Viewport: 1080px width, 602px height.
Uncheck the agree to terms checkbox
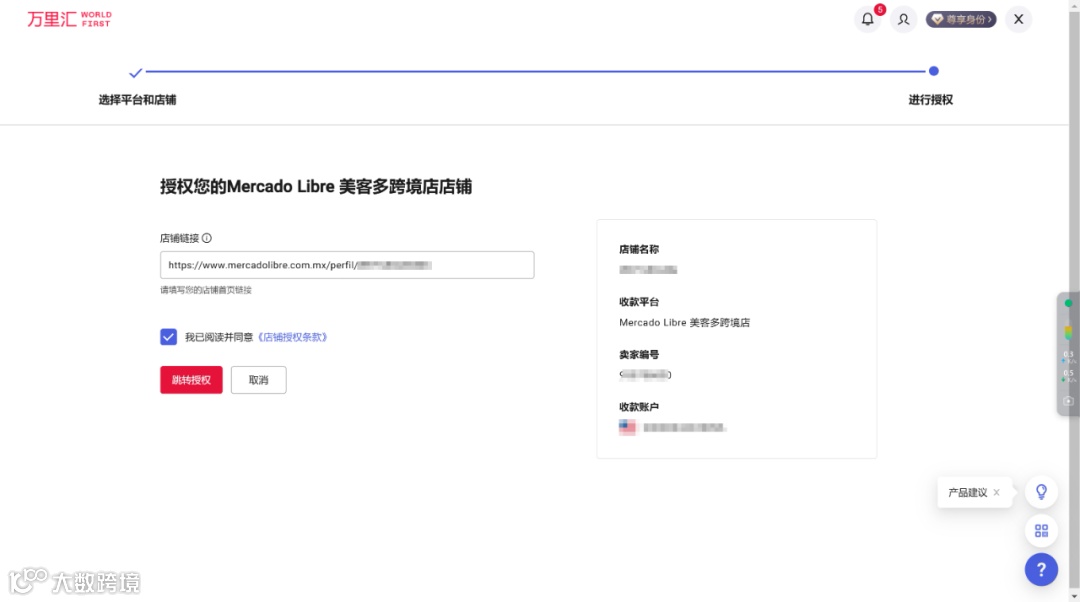[169, 337]
